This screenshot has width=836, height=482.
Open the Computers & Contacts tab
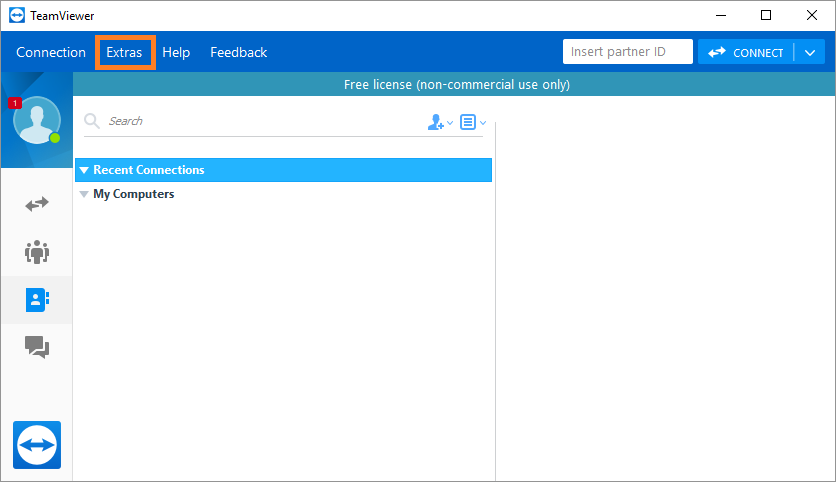[x=37, y=300]
